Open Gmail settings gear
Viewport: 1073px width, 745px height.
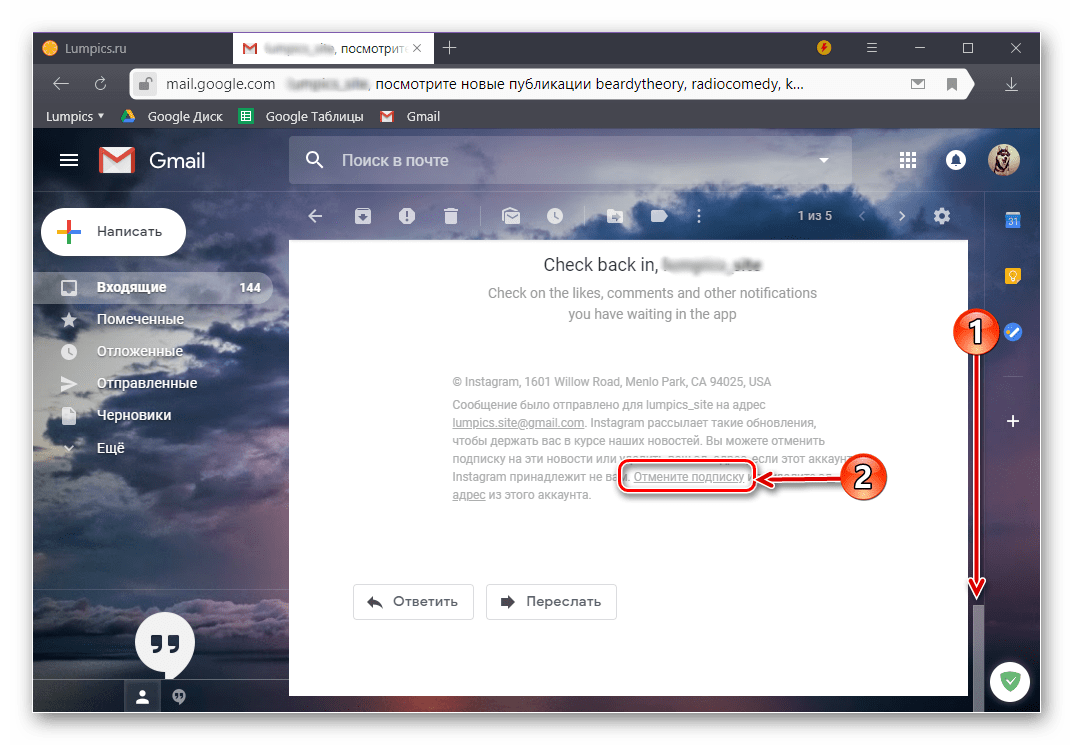(942, 216)
